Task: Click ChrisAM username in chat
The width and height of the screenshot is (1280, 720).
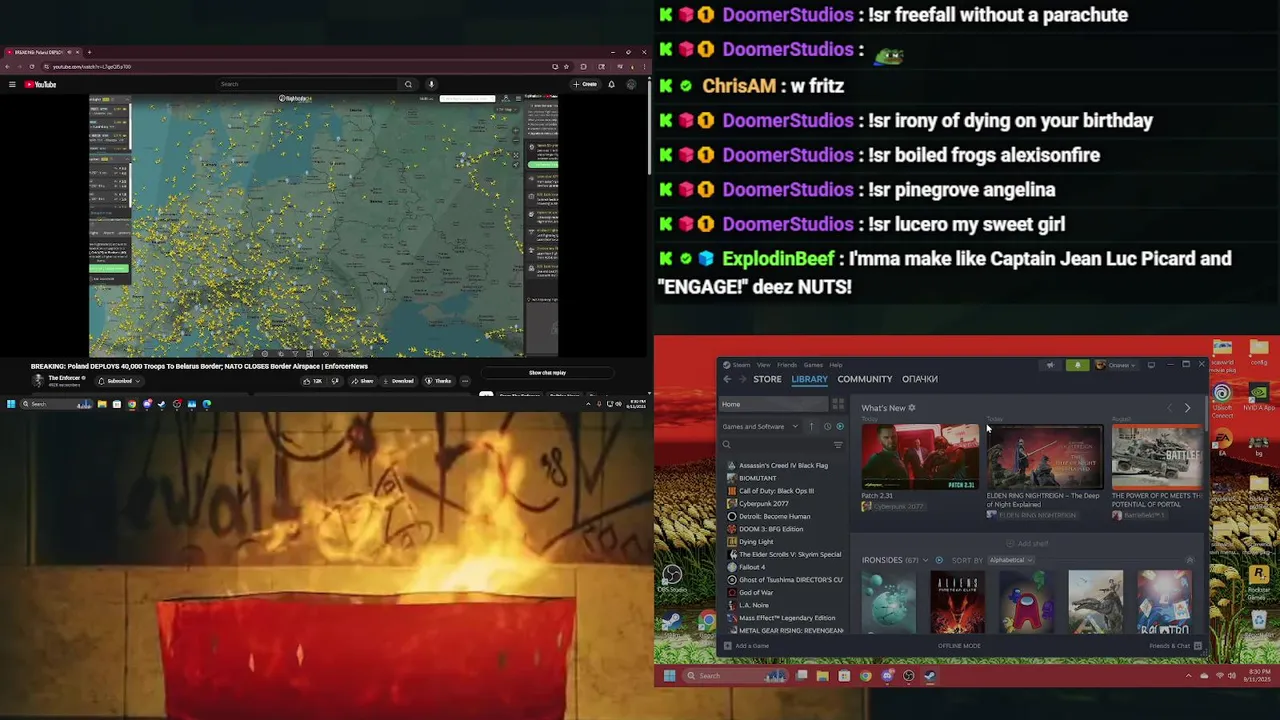Action: (x=739, y=86)
